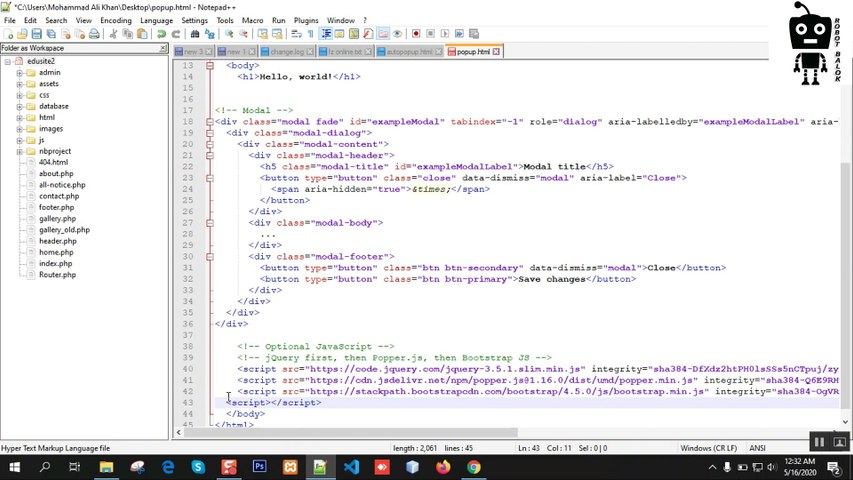
Task: Click the Cut scissors toolbar icon
Action: [x=113, y=33]
